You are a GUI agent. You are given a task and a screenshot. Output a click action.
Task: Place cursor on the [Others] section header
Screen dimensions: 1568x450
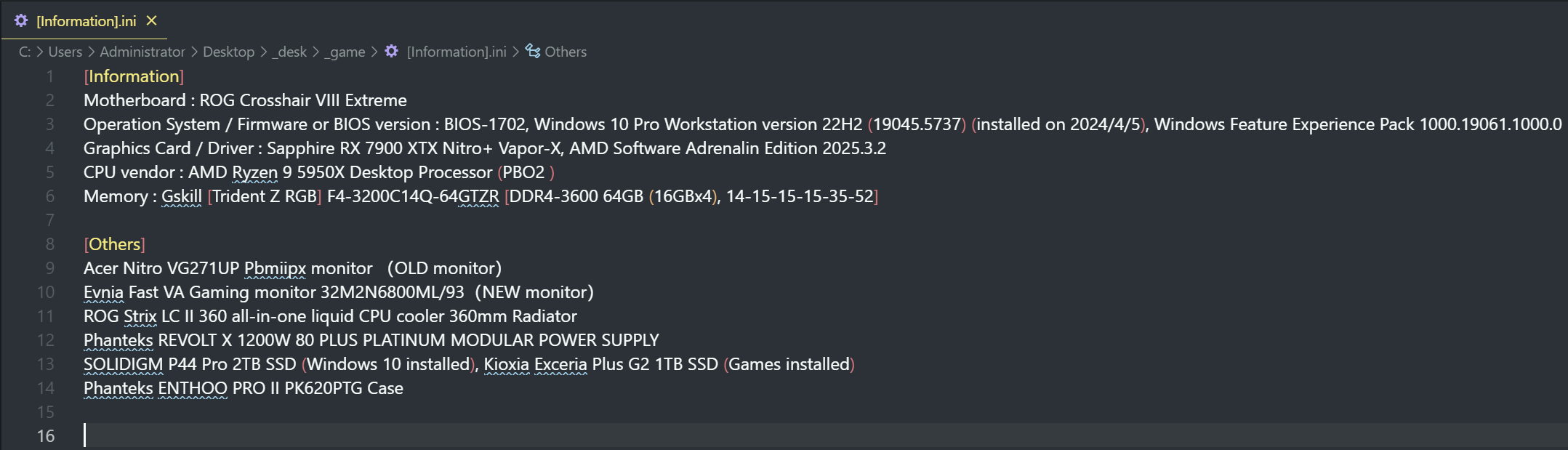[114, 244]
